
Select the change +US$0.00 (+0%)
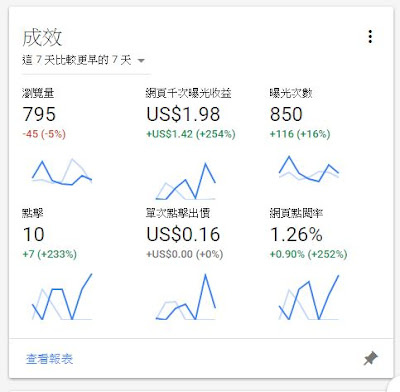click(185, 254)
